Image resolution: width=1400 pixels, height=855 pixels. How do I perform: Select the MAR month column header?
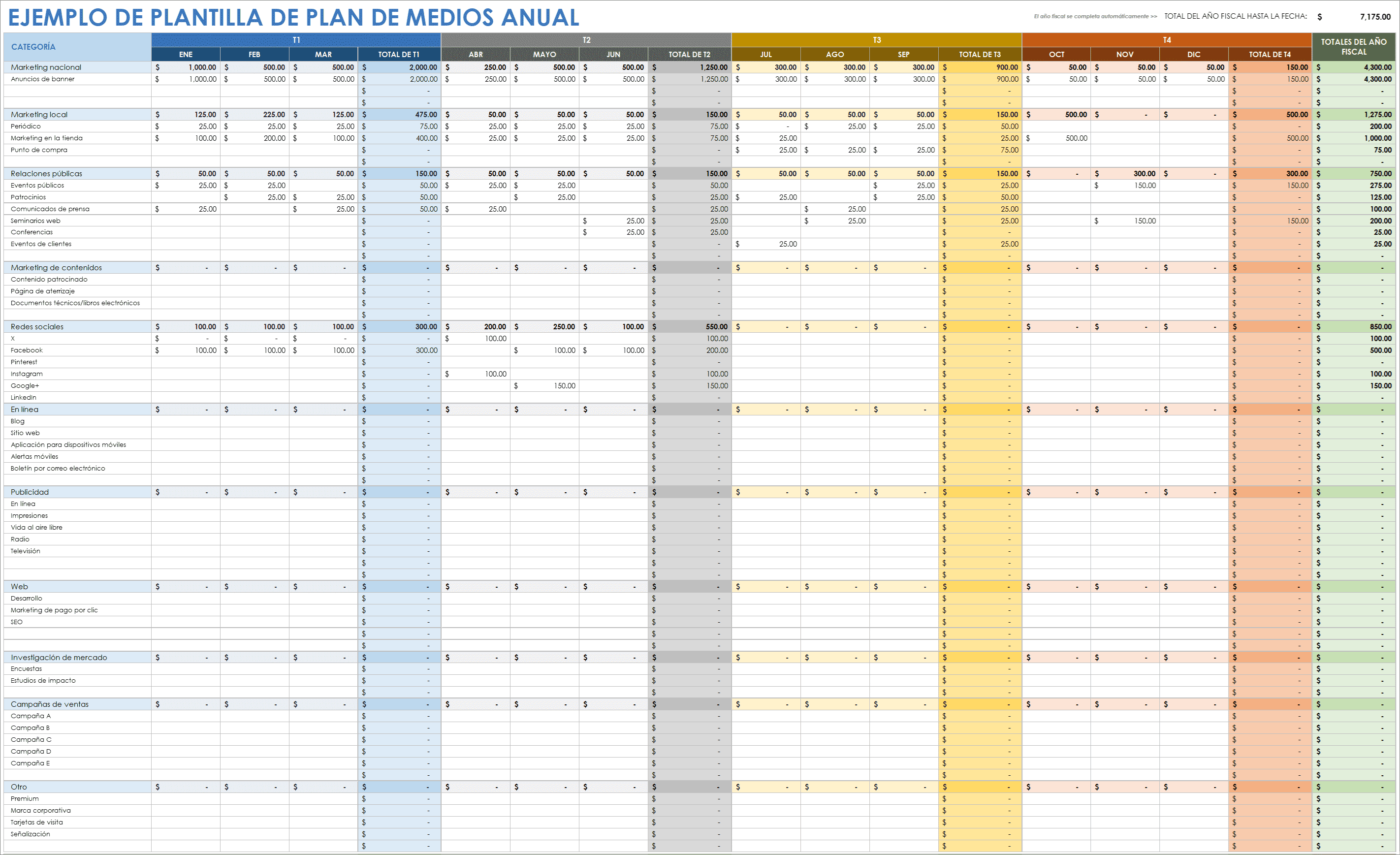pos(323,55)
